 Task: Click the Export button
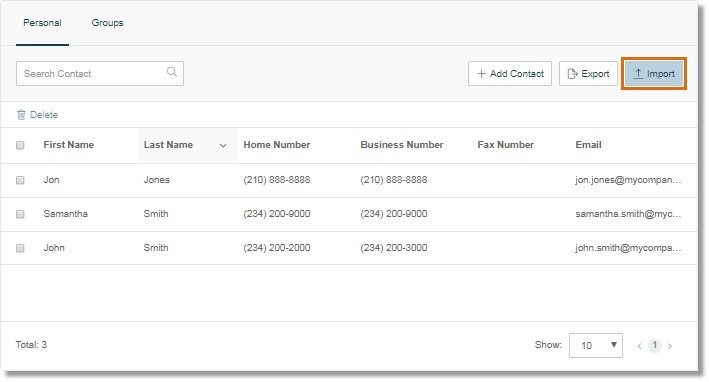[588, 74]
